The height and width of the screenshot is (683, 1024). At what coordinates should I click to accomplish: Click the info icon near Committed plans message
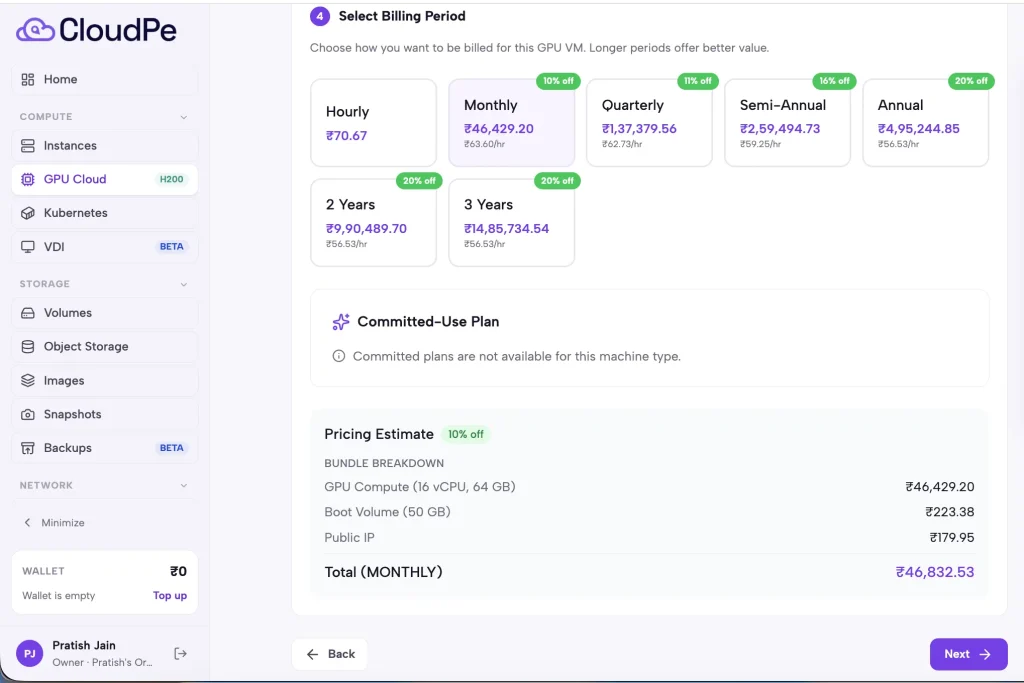pos(338,356)
